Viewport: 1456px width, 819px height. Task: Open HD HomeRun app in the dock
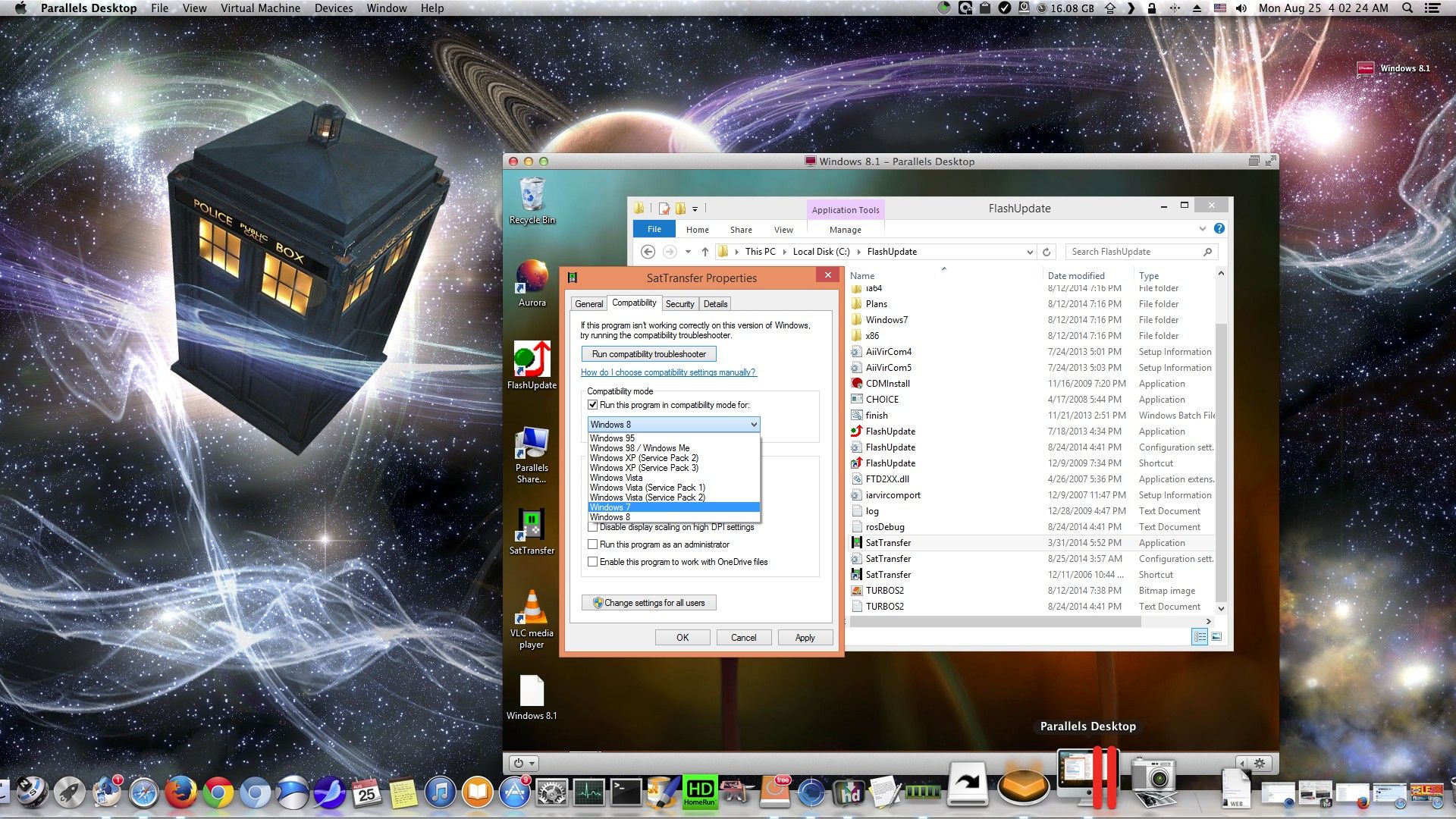pos(699,793)
